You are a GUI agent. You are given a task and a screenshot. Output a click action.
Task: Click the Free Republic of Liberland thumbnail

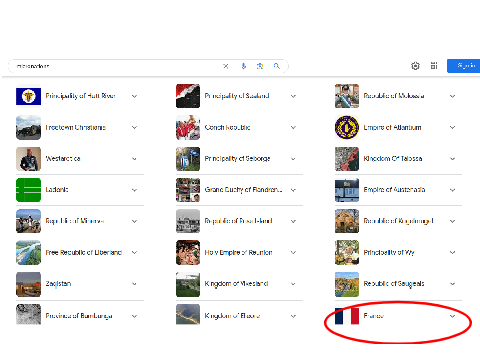tap(28, 252)
